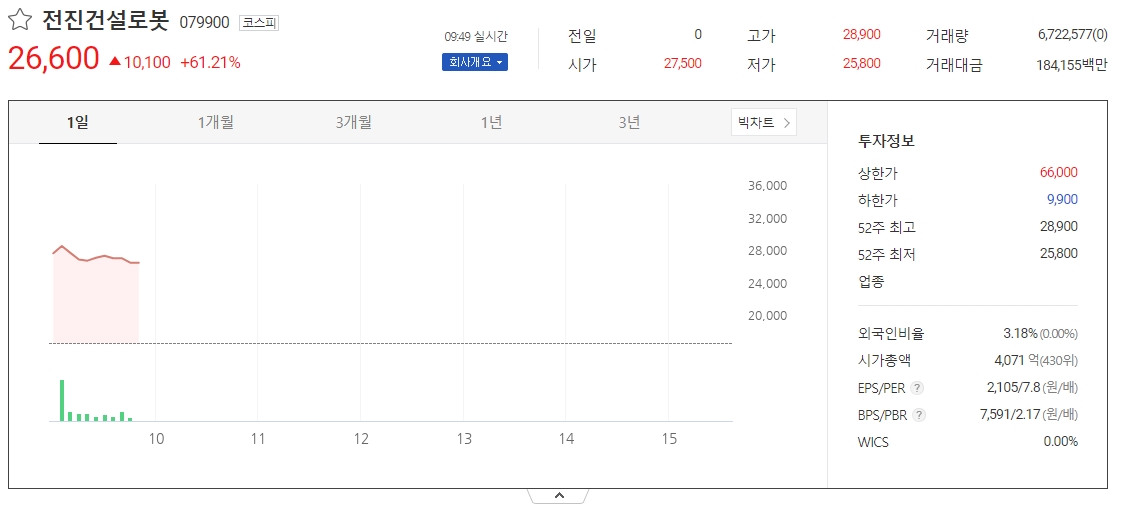
Task: Click the 09:49 실시간 timestamp
Action: tap(475, 37)
